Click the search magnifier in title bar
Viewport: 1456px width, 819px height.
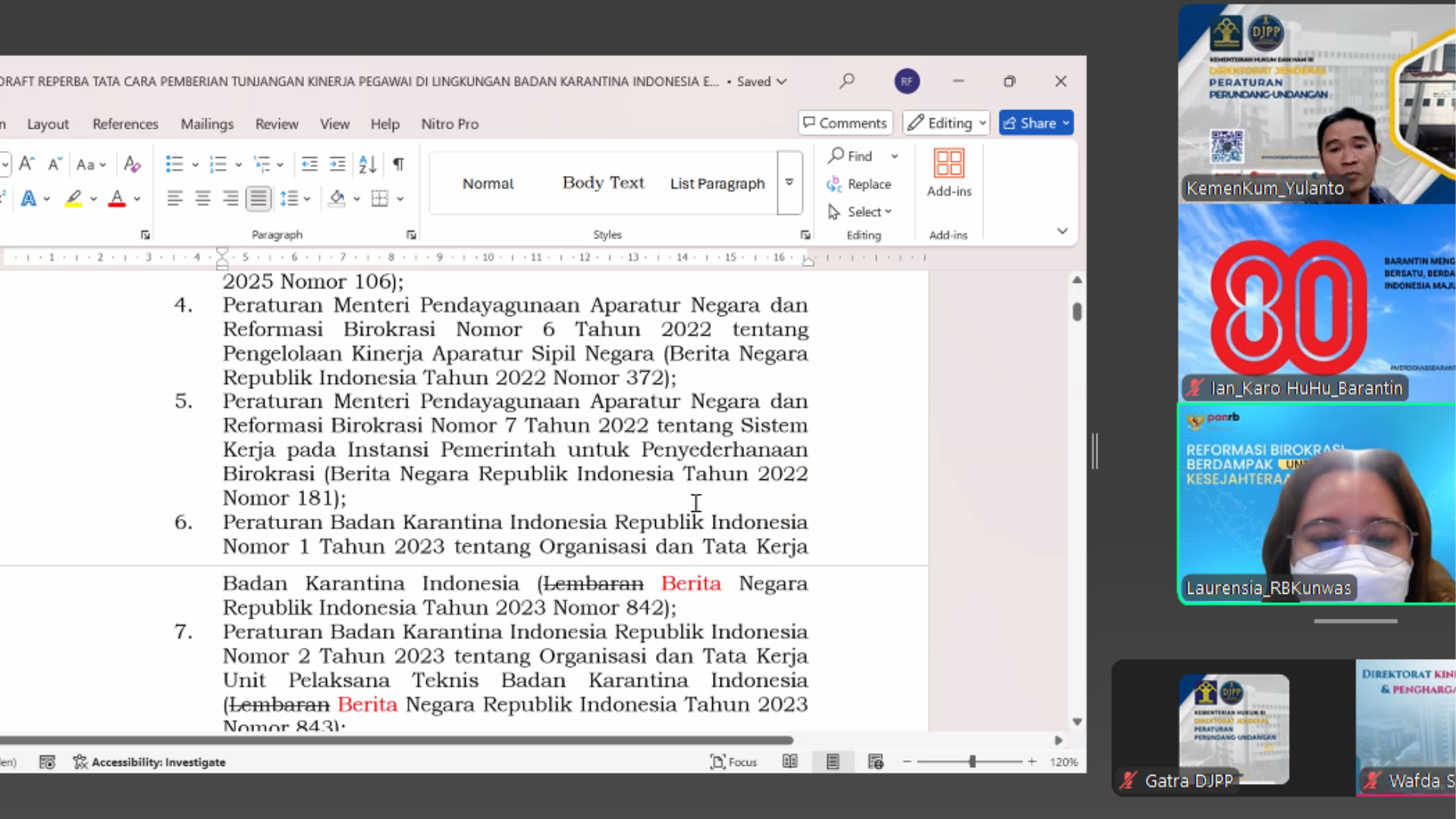tap(847, 80)
